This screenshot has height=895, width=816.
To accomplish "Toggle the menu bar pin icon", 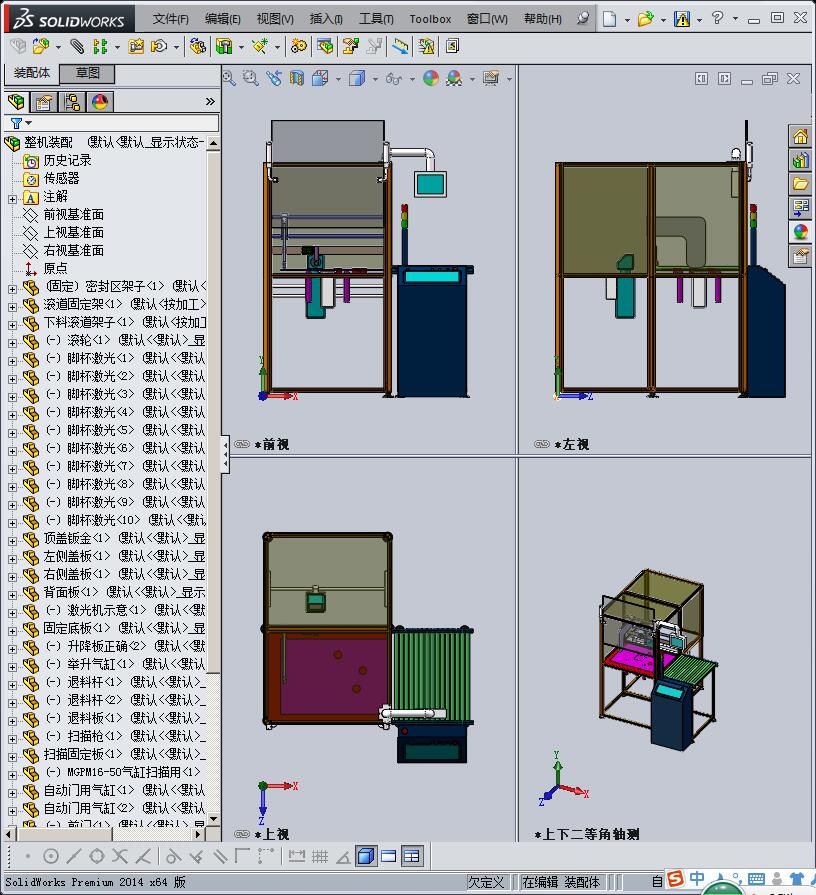I will (582, 19).
